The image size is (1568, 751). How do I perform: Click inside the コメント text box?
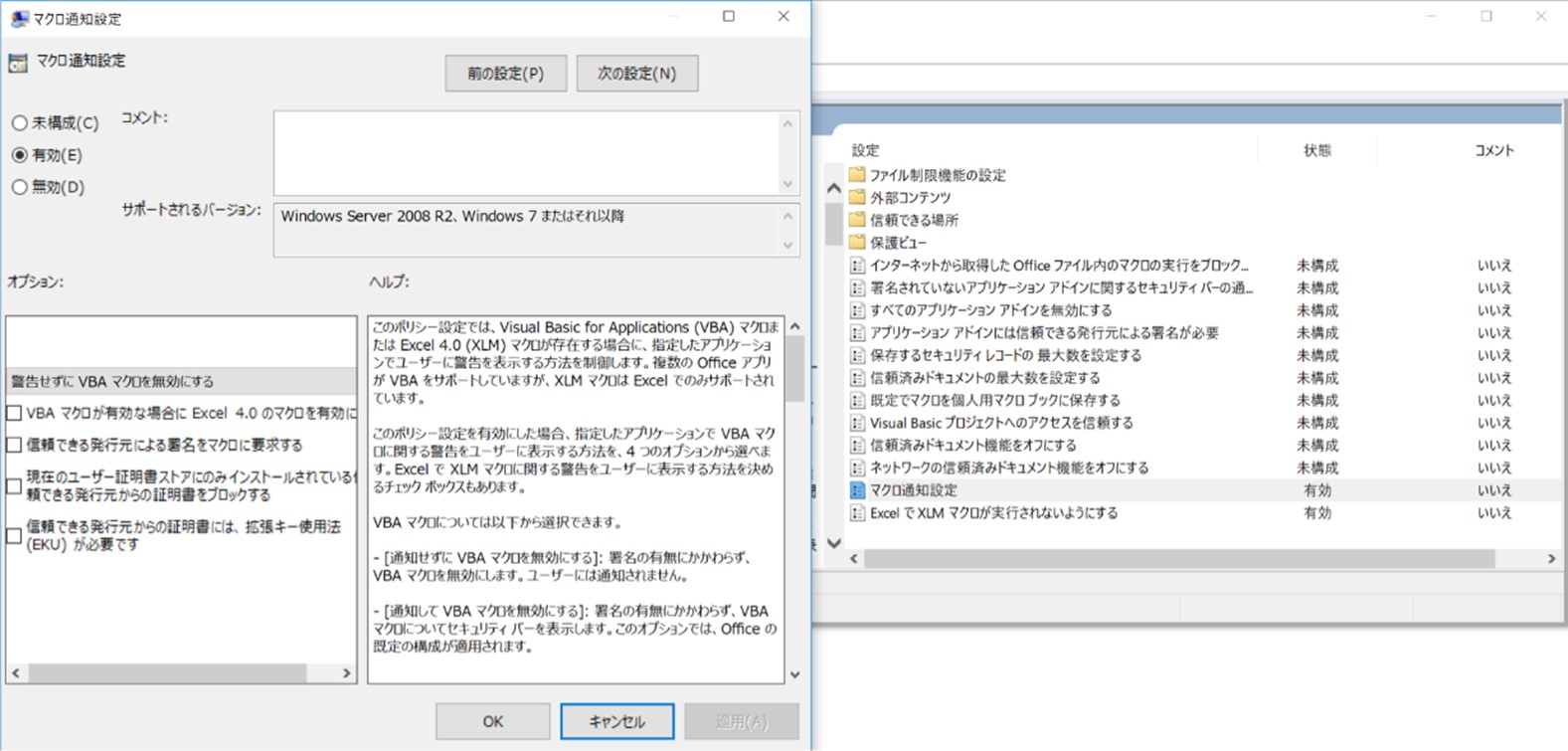click(x=527, y=152)
